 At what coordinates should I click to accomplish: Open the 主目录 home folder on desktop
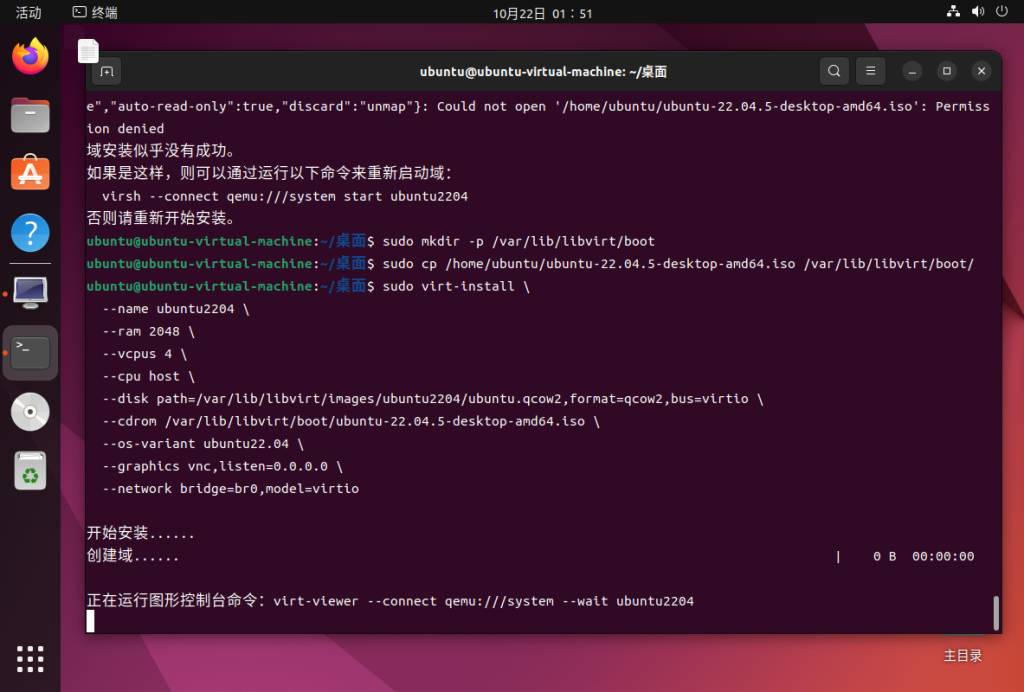click(x=962, y=655)
